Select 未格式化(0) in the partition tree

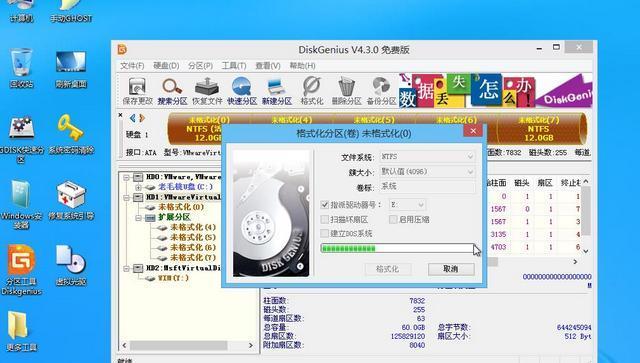click(x=181, y=207)
